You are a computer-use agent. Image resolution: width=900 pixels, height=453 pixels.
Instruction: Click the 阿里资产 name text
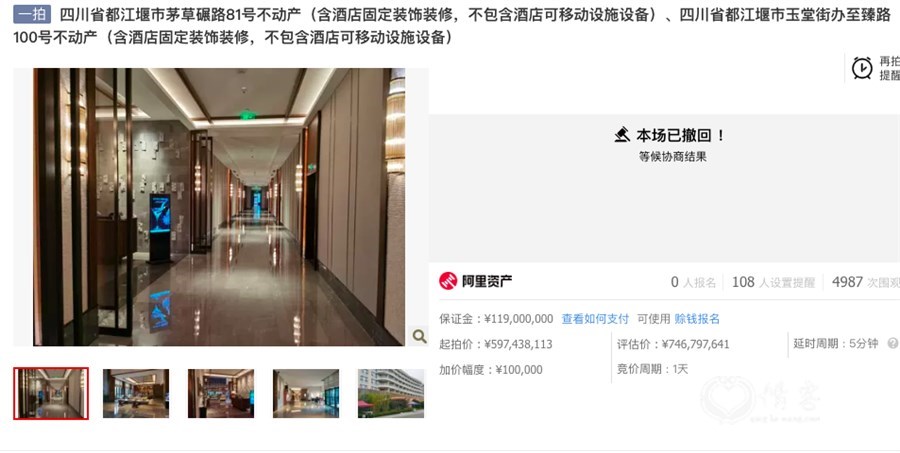coord(487,281)
